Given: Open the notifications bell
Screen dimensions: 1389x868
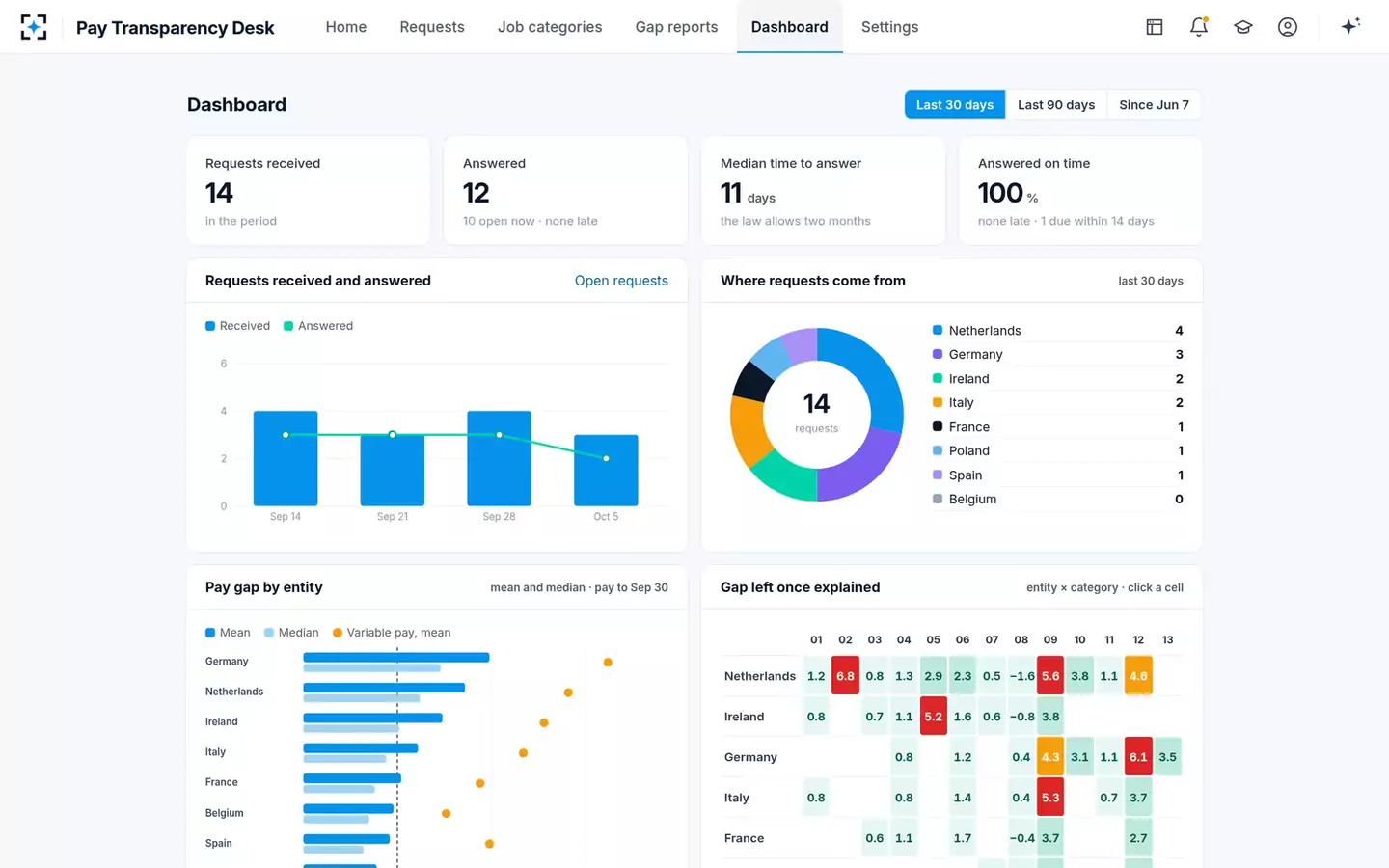Looking at the screenshot, I should pos(1199,27).
